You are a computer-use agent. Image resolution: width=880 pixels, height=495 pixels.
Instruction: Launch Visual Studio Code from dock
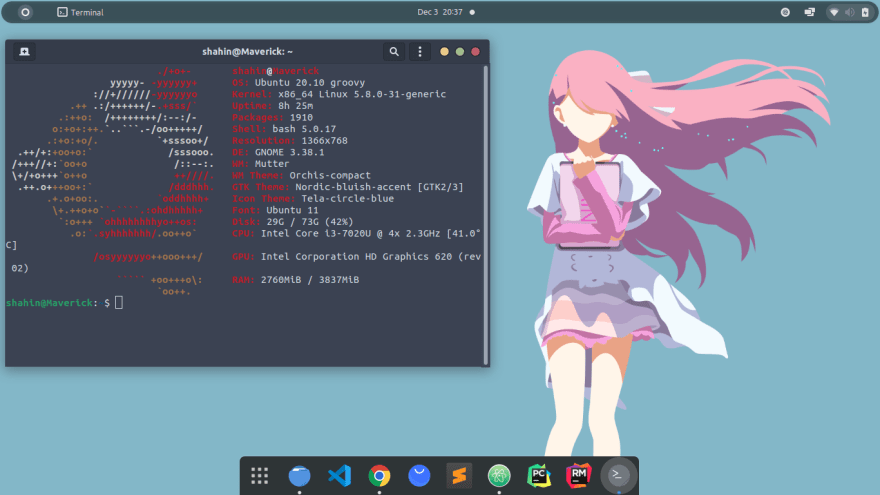(339, 476)
